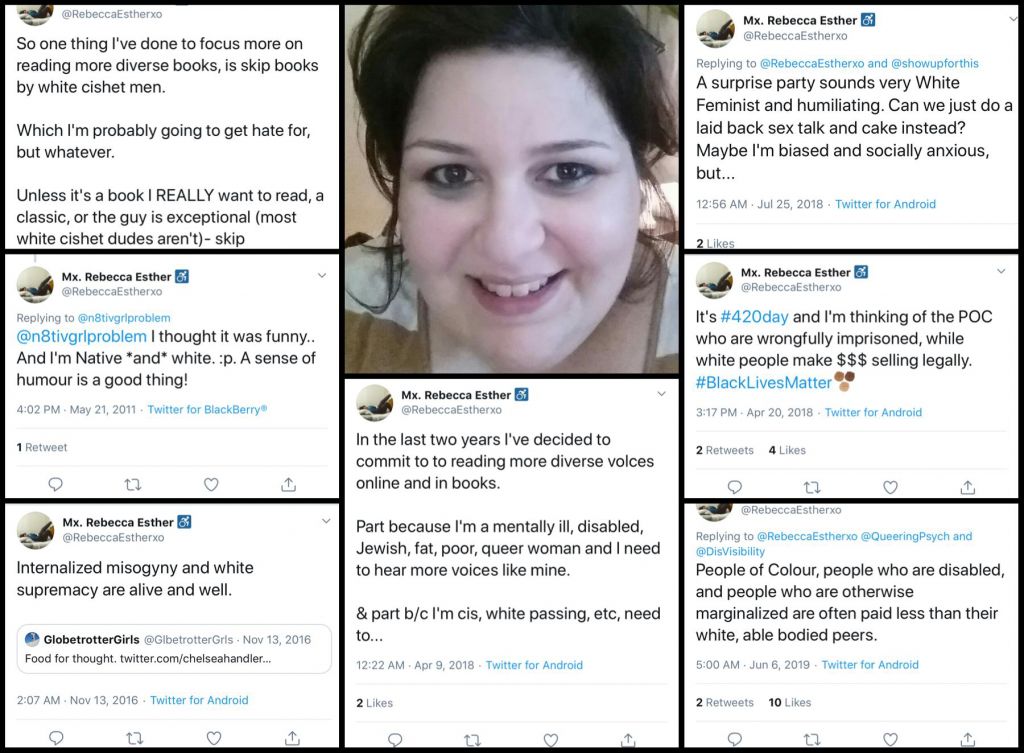
Task: Like the 'People of Colour' tweet
Action: [890, 739]
